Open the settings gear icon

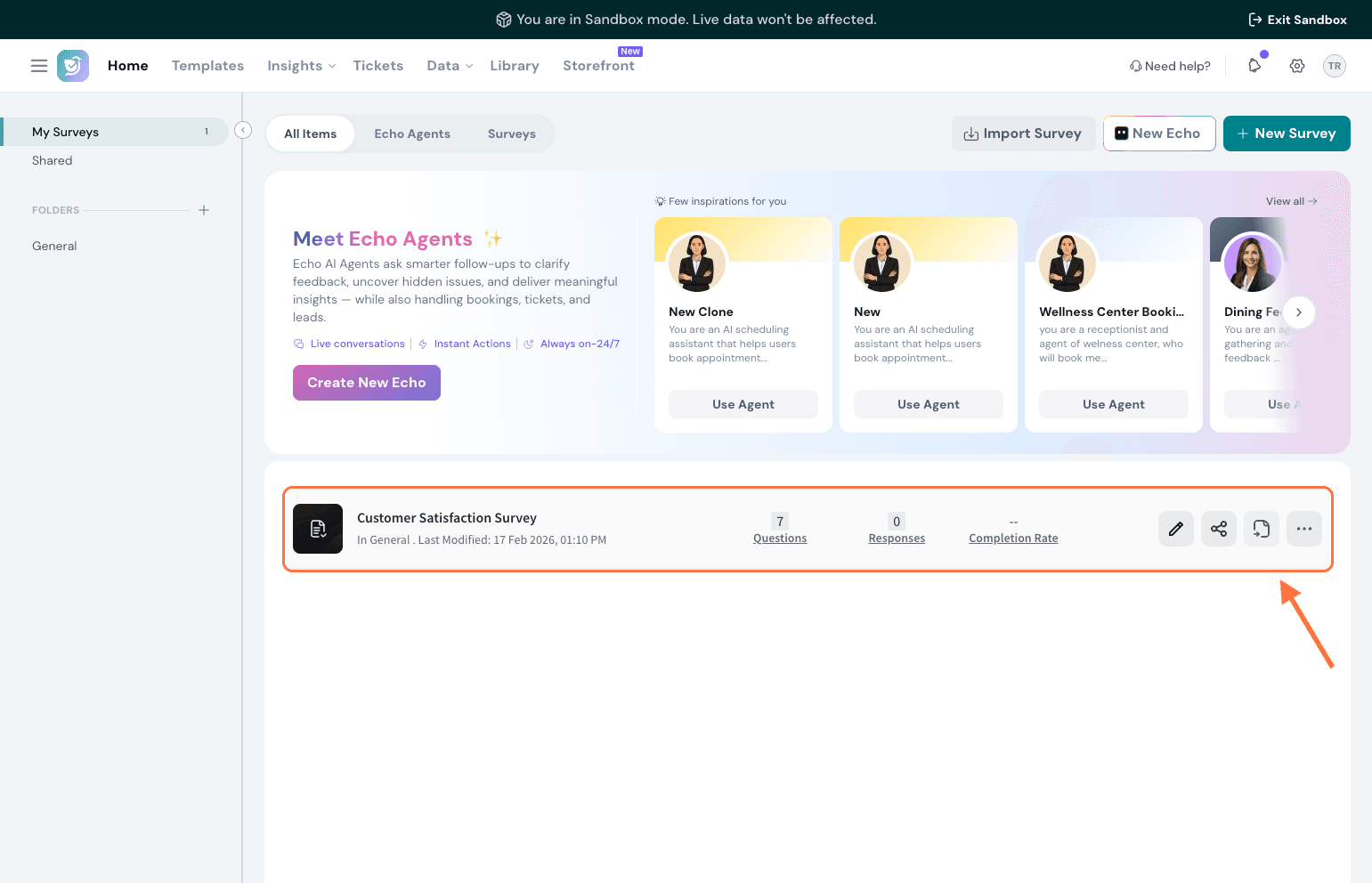[x=1297, y=66]
